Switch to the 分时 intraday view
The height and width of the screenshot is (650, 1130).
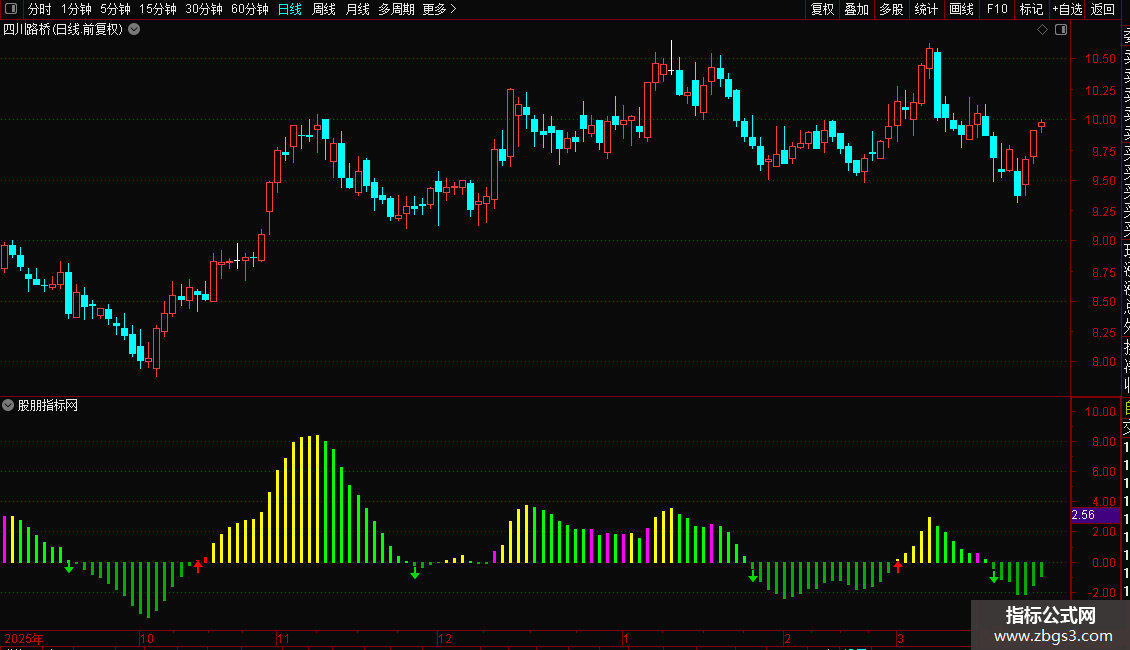[40, 9]
